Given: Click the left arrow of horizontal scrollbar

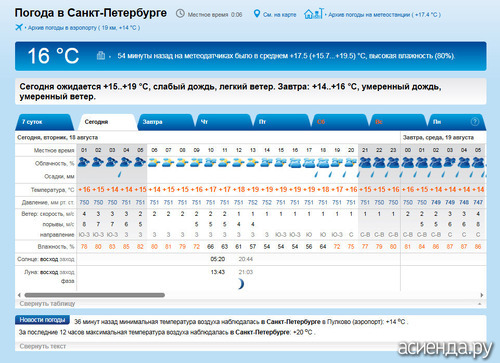Looking at the screenshot, I should (19, 295).
